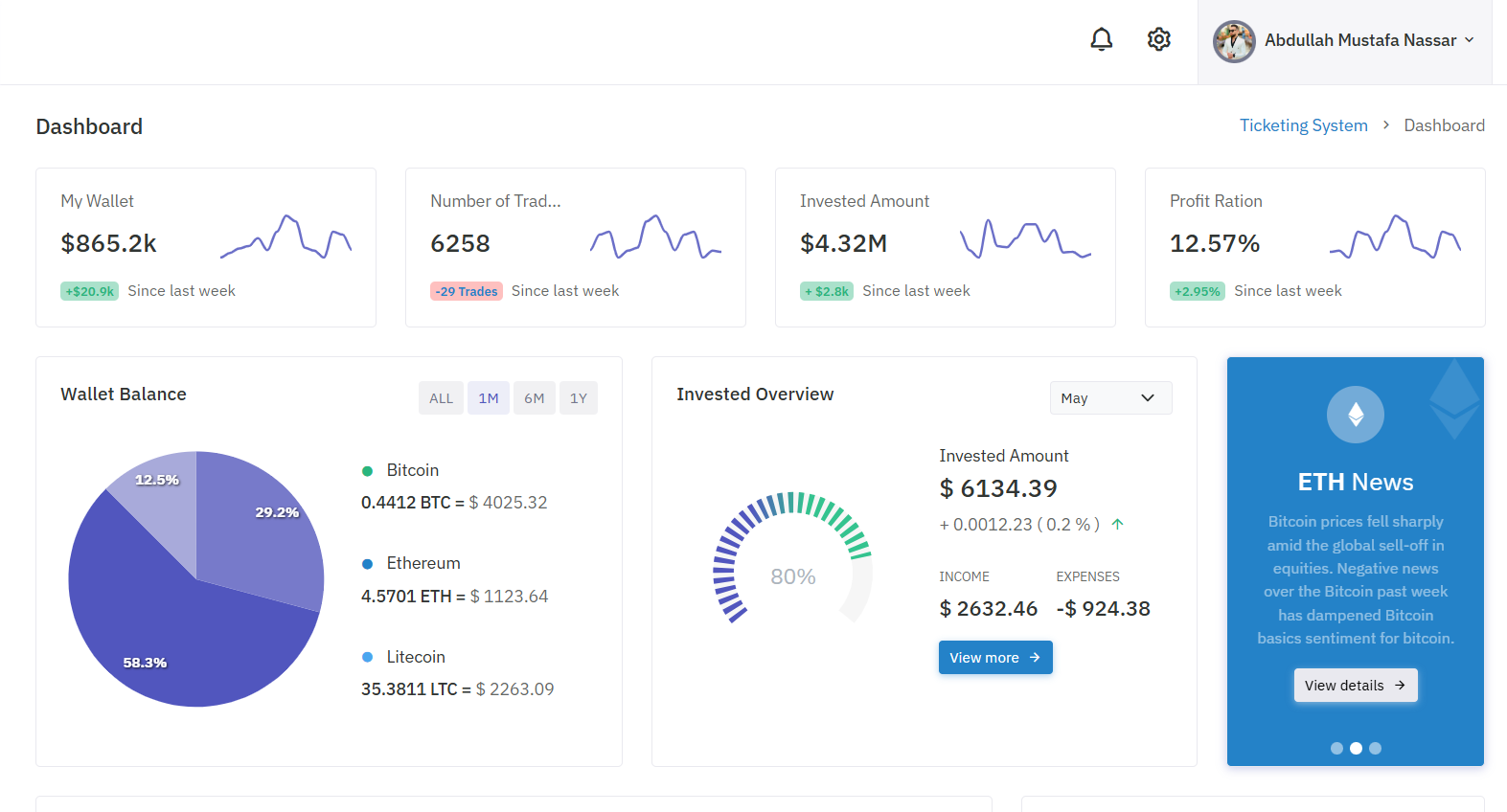The width and height of the screenshot is (1507, 812).
Task: Click the green Bitcoin legend dot
Action: click(367, 471)
